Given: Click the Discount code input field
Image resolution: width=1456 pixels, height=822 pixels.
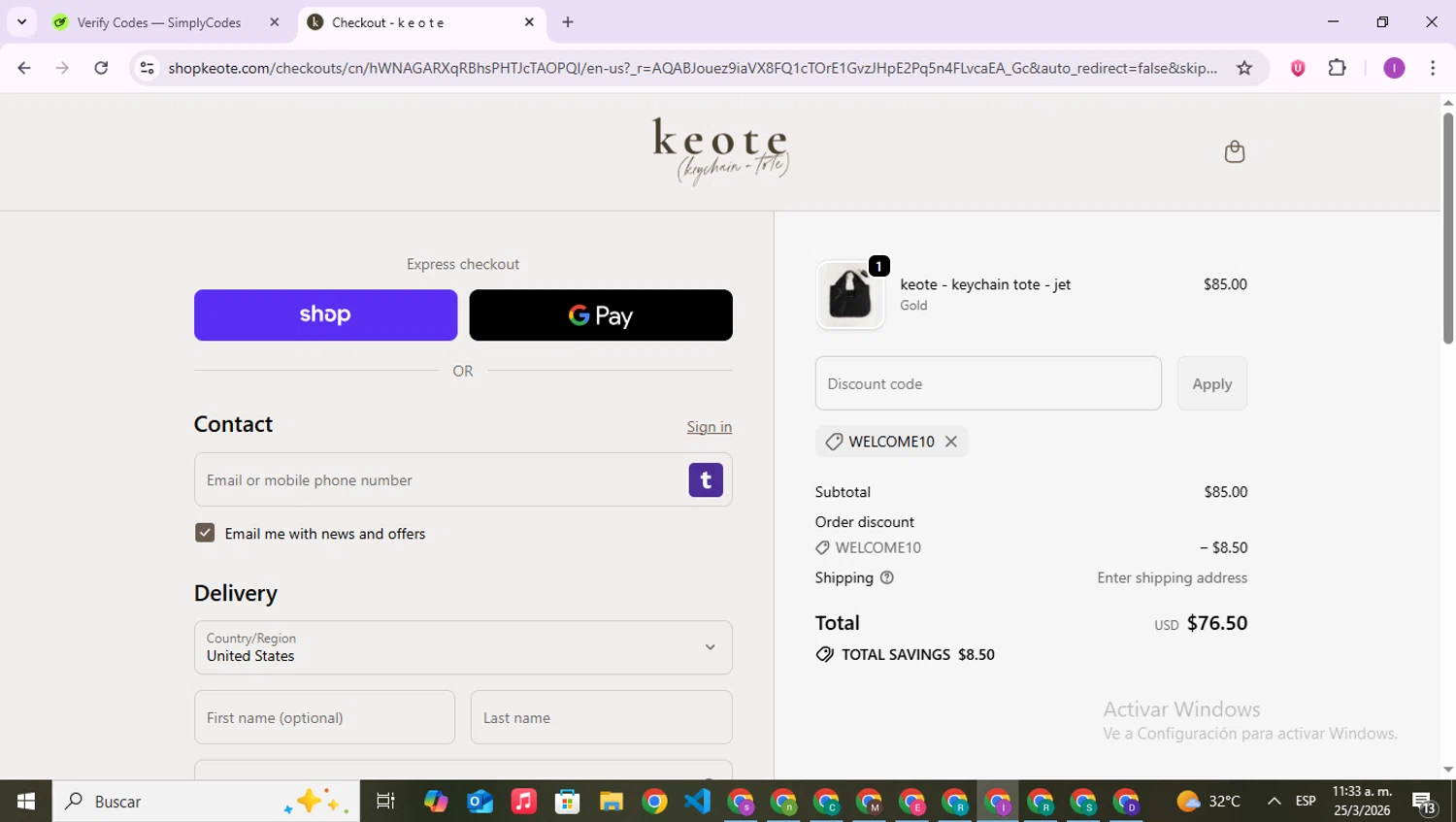Looking at the screenshot, I should (x=988, y=383).
